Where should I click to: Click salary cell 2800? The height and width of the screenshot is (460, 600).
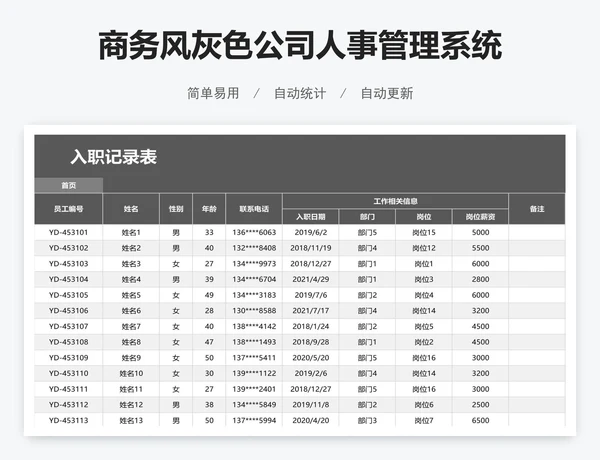[480, 279]
